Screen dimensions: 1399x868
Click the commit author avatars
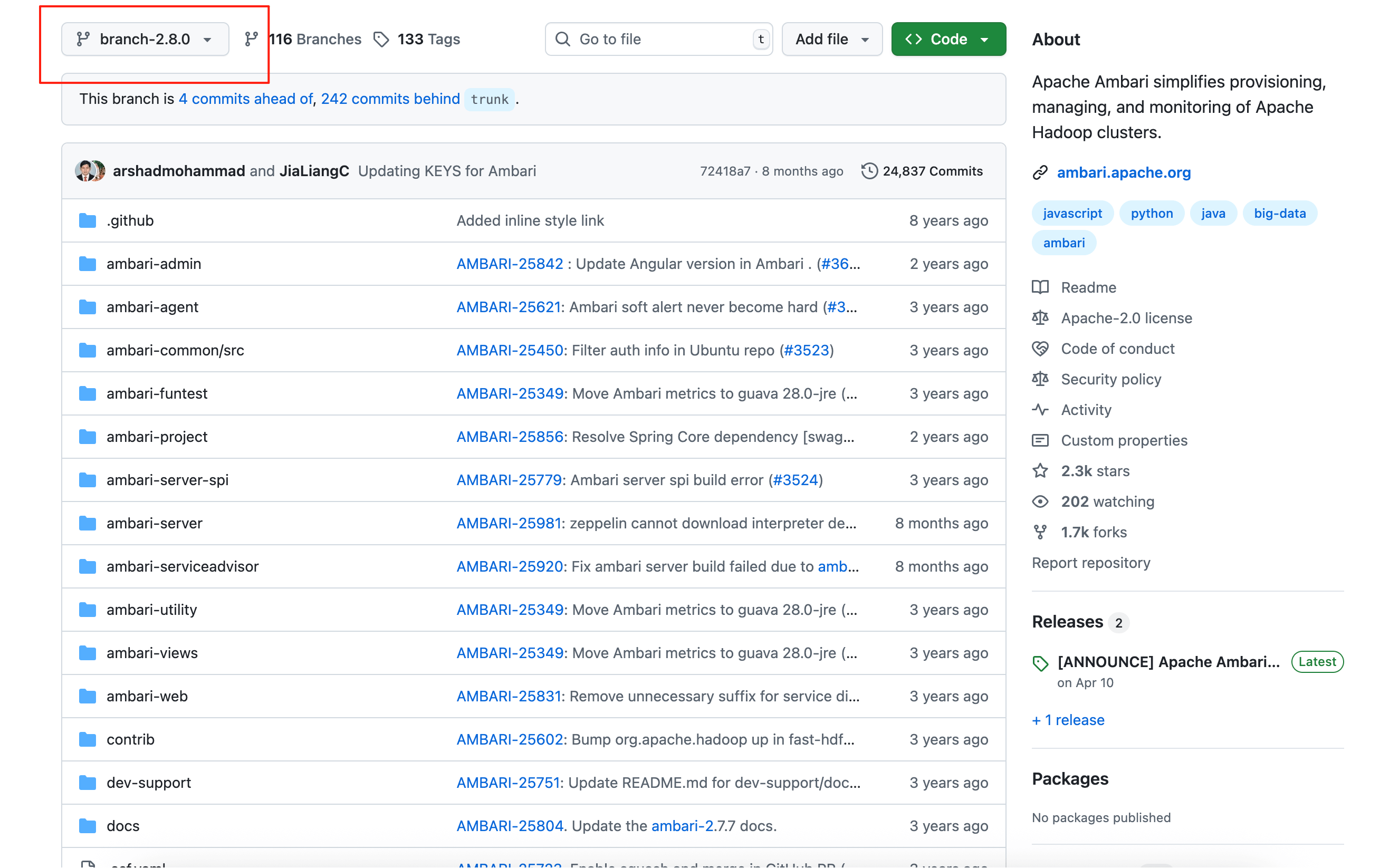[x=90, y=171]
